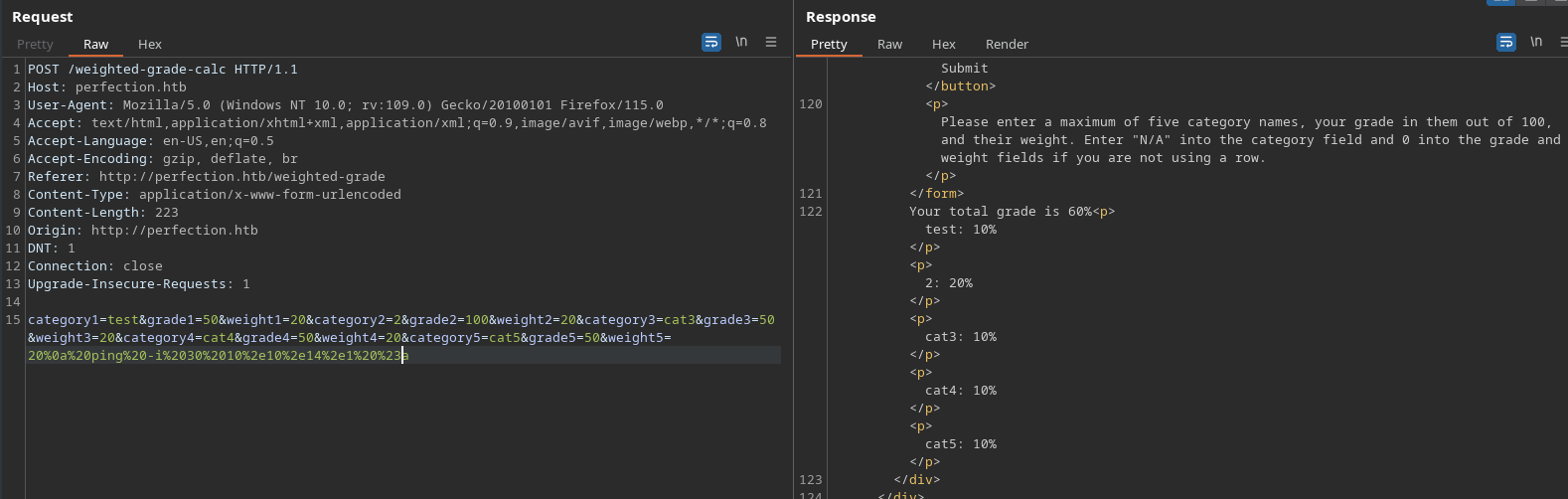Select the Pretty tab in Response panel

tap(829, 44)
